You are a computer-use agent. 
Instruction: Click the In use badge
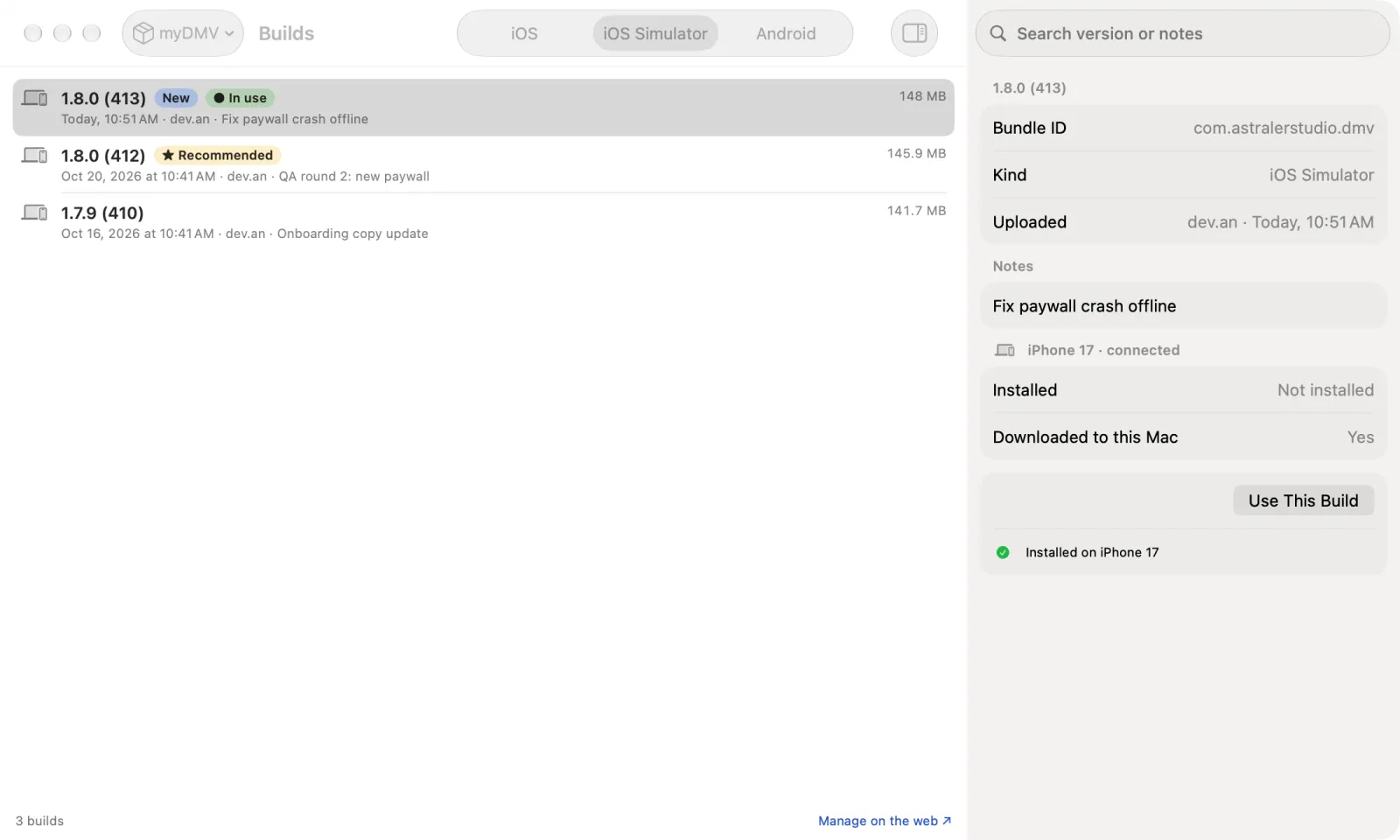coord(240,98)
